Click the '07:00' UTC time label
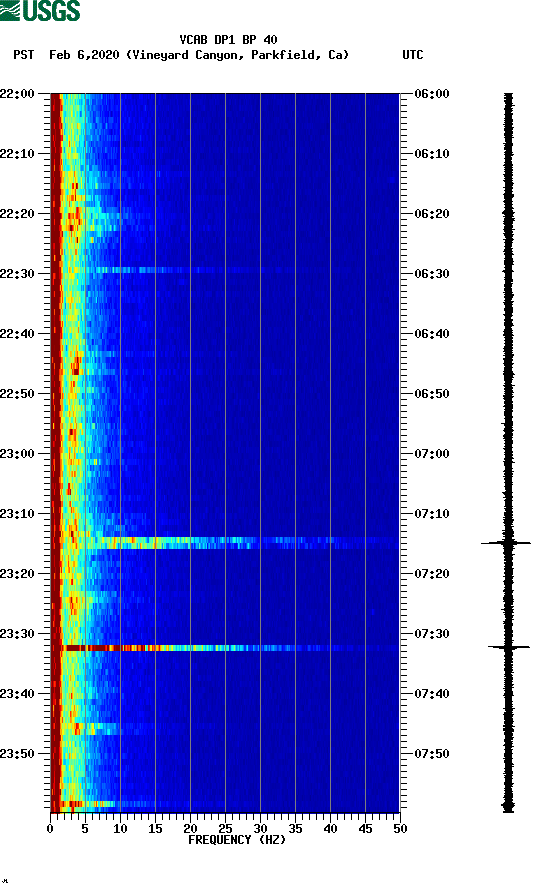The image size is (552, 892). (432, 454)
